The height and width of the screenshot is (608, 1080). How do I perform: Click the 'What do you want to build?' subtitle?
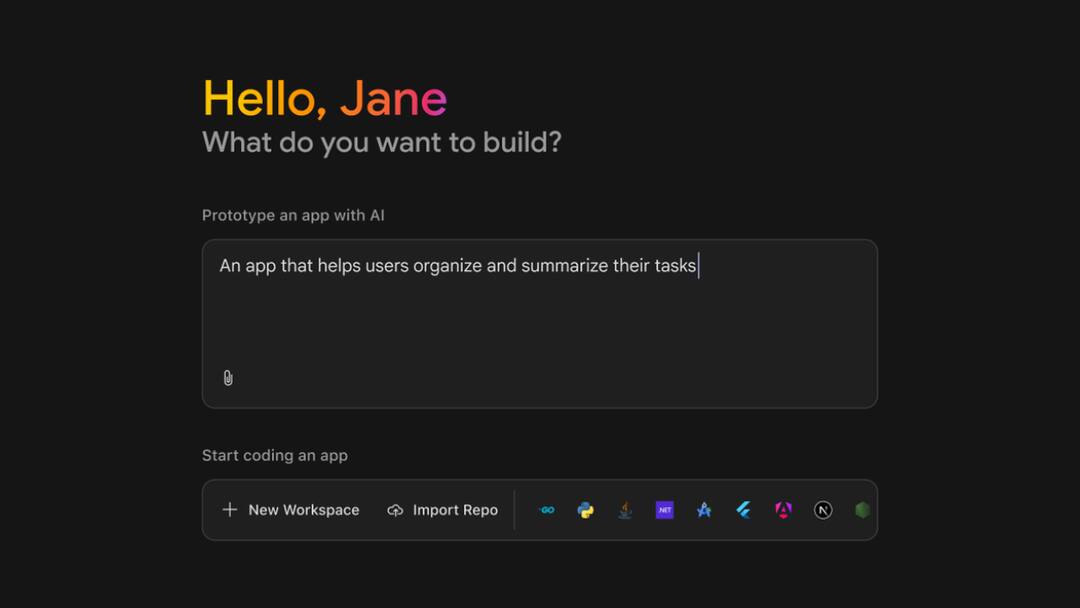point(382,142)
